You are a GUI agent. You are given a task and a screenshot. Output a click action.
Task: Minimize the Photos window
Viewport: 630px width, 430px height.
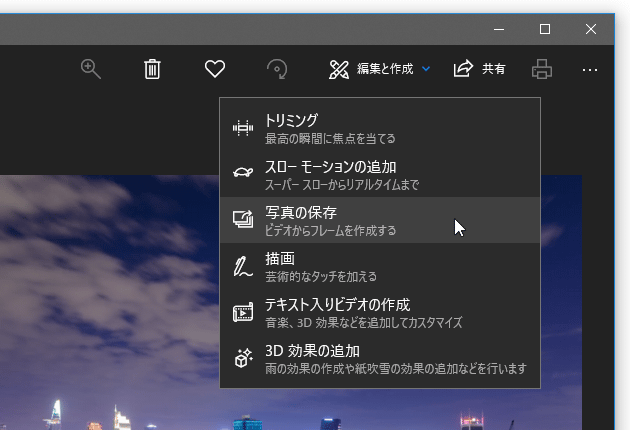(499, 29)
